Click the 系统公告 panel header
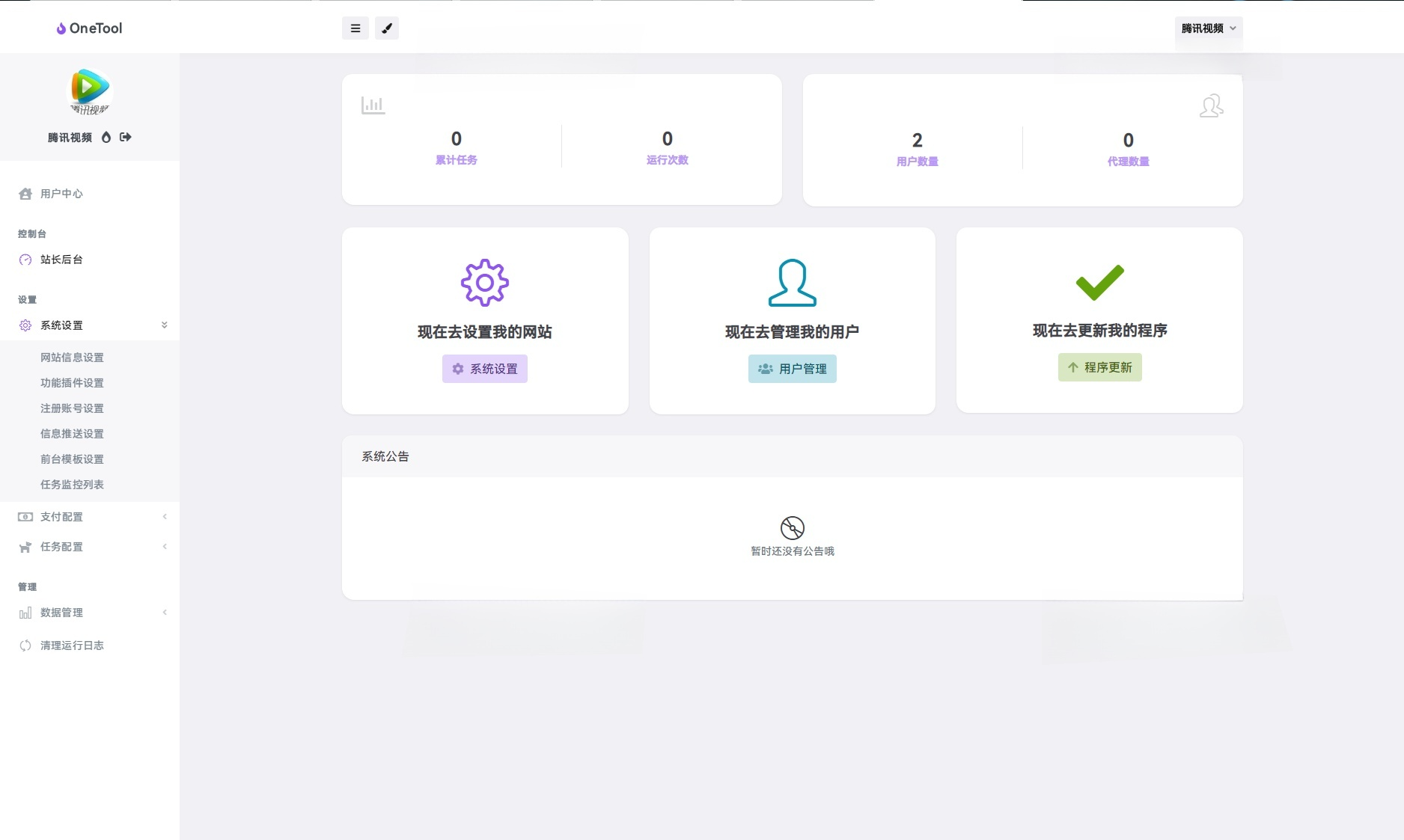1404x840 pixels. 385,456
